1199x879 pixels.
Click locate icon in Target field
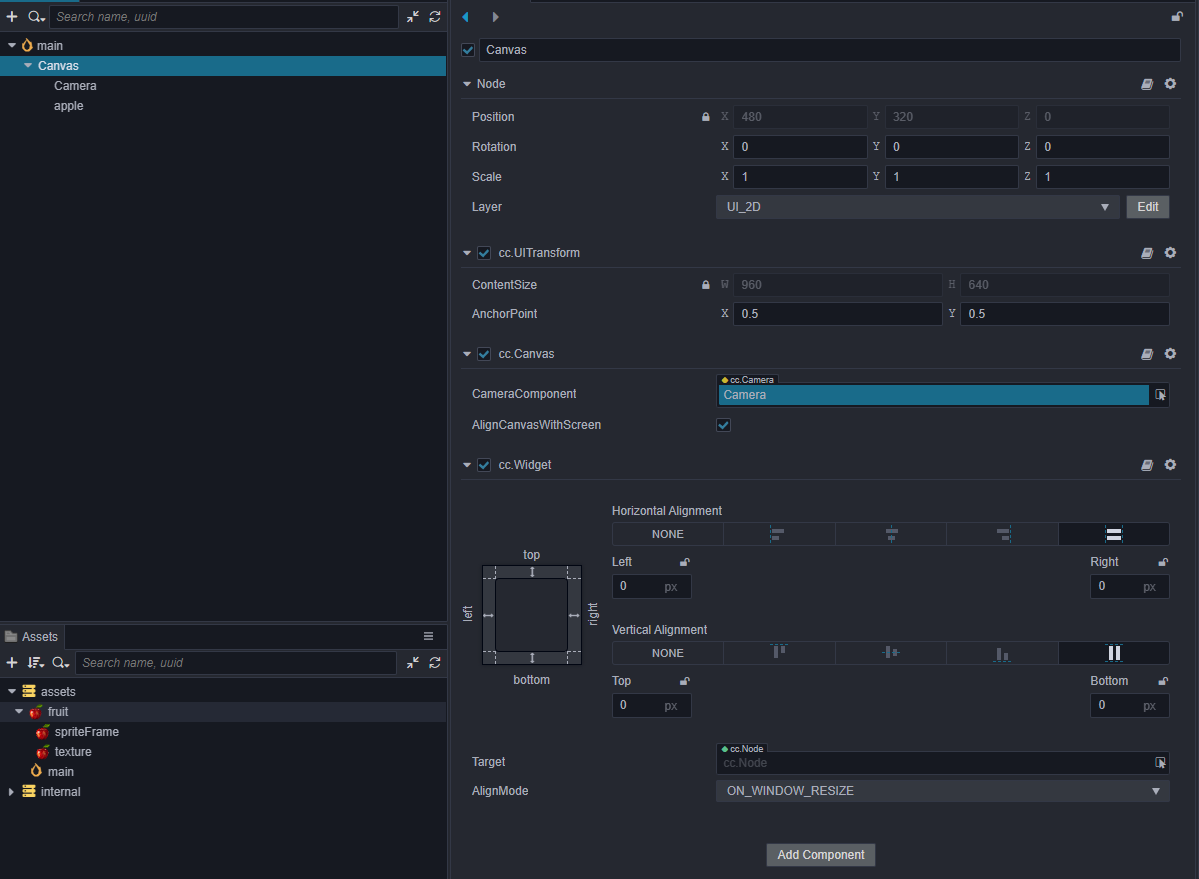(1160, 762)
